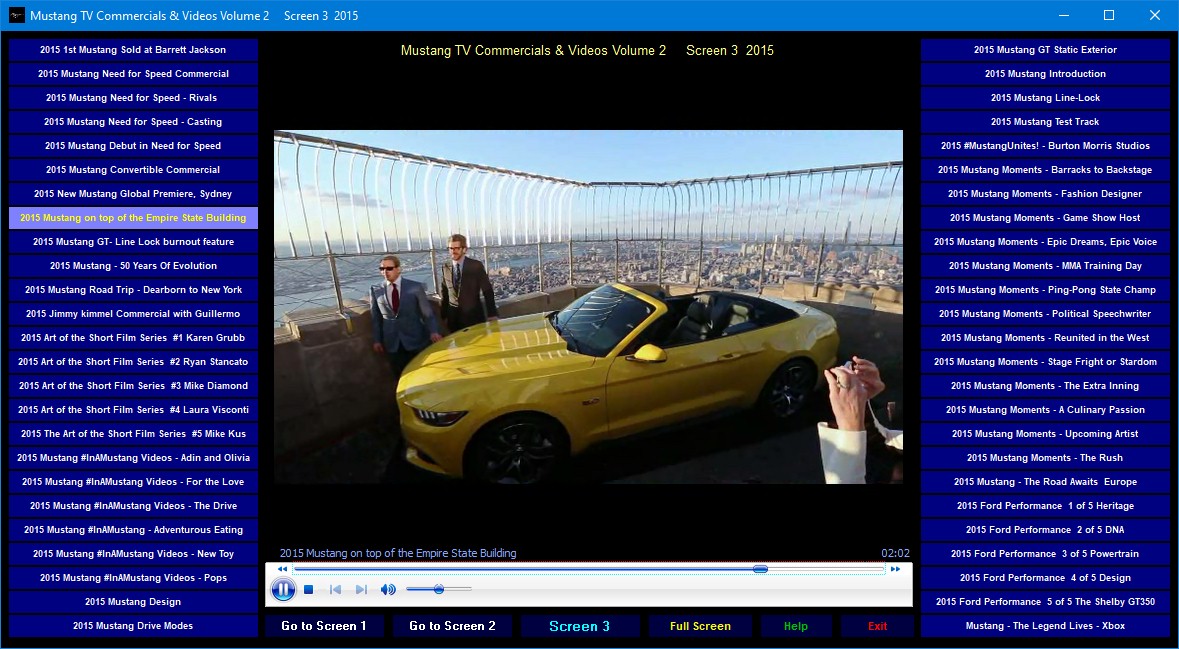
Task: Play 2015 Ford Performance 1 of 5 Heritage
Action: pyautogui.click(x=1045, y=506)
